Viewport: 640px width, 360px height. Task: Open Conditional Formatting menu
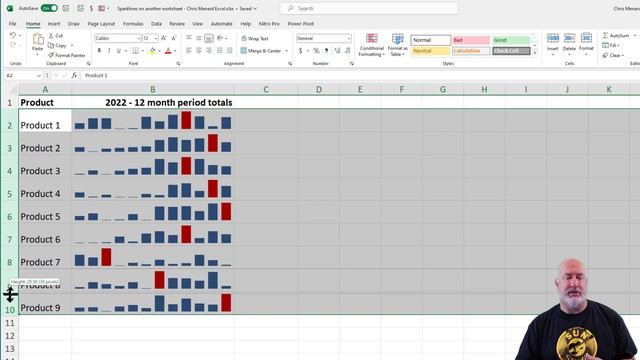(371, 45)
